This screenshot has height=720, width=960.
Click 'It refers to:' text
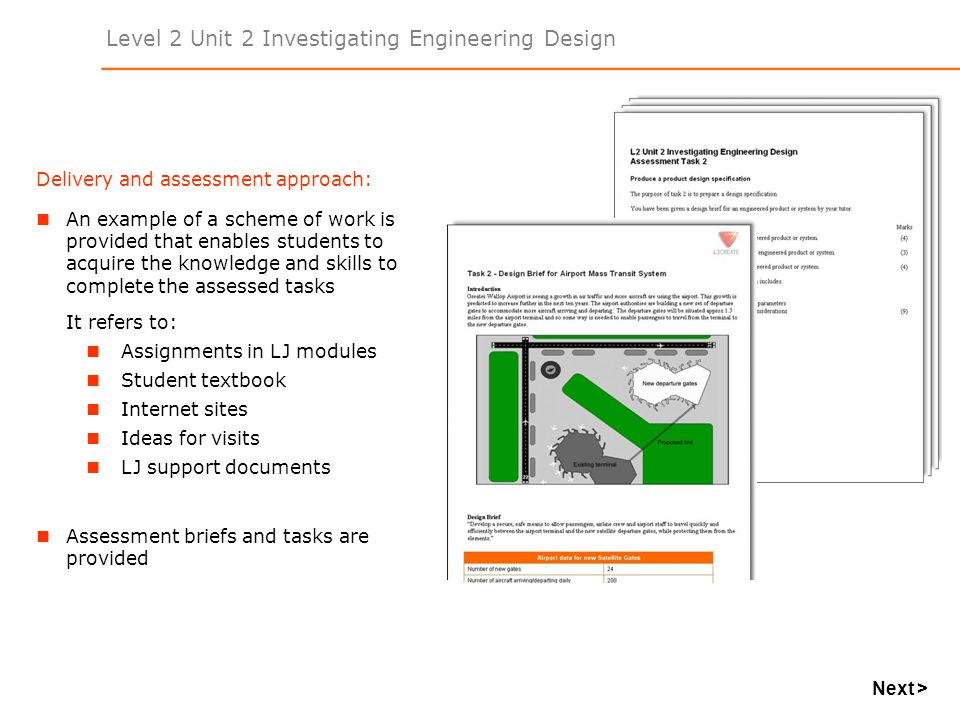point(121,322)
